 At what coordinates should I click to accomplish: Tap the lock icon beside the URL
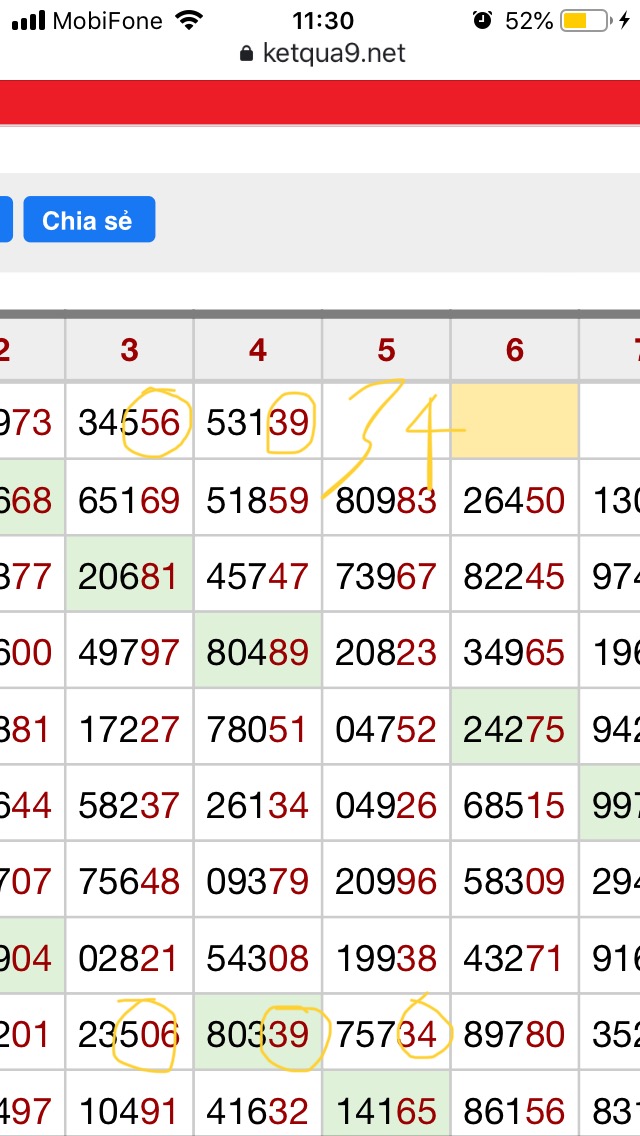pos(248,54)
